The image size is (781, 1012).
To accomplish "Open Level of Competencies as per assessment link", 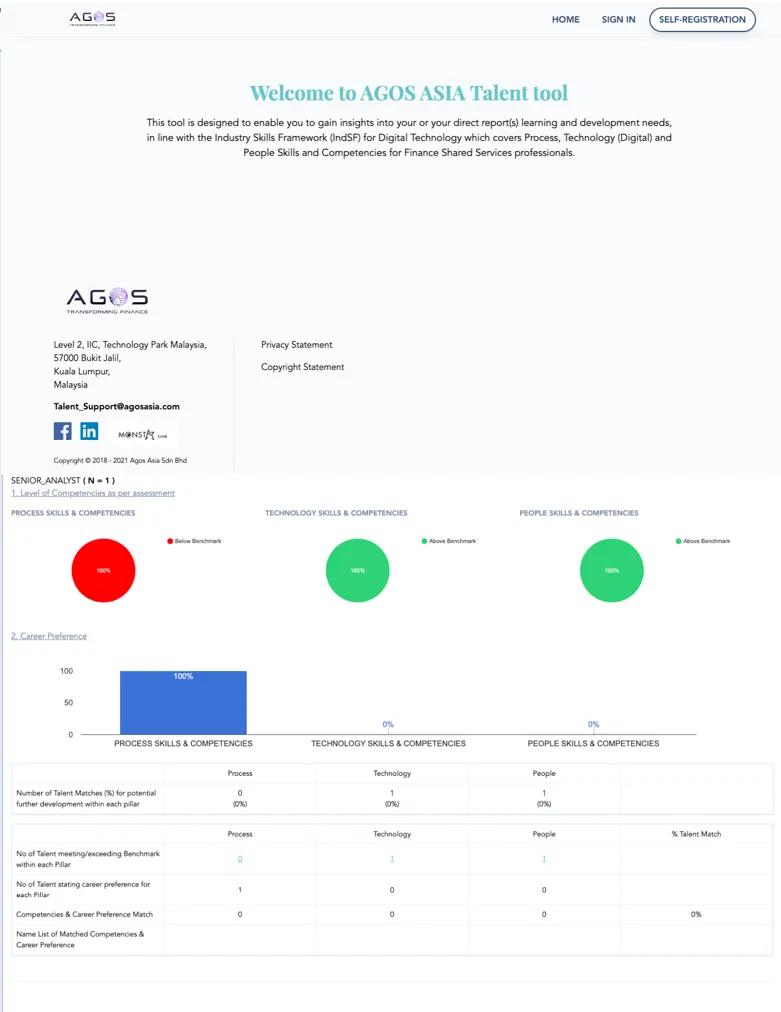I will pos(93,493).
